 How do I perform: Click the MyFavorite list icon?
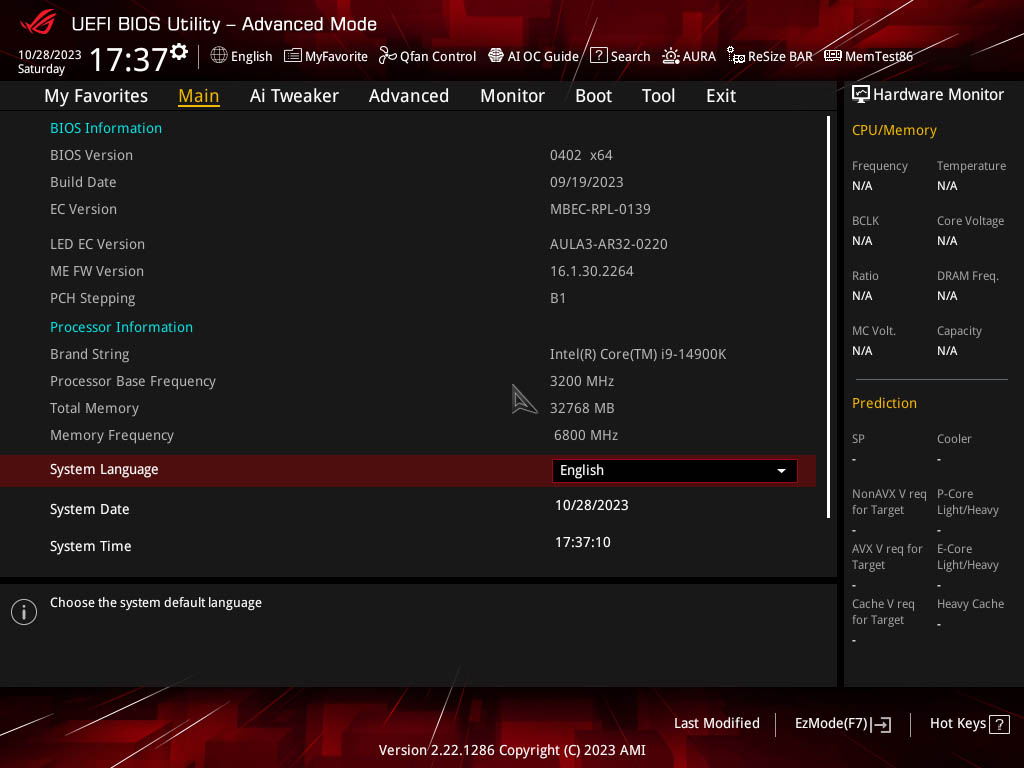click(293, 56)
